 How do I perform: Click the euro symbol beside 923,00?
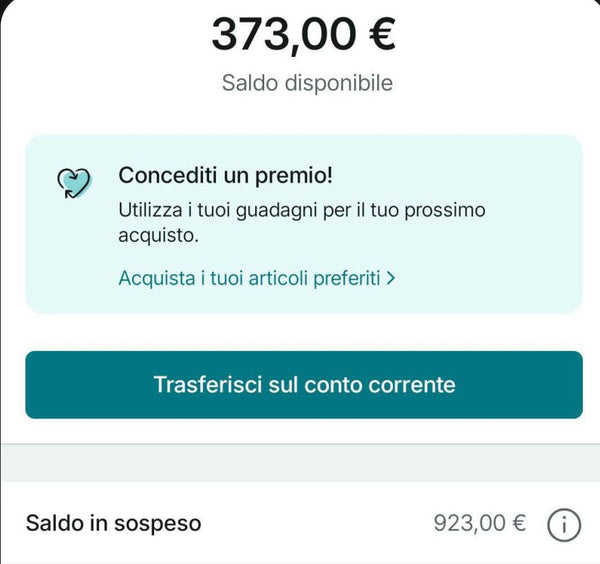[x=518, y=523]
